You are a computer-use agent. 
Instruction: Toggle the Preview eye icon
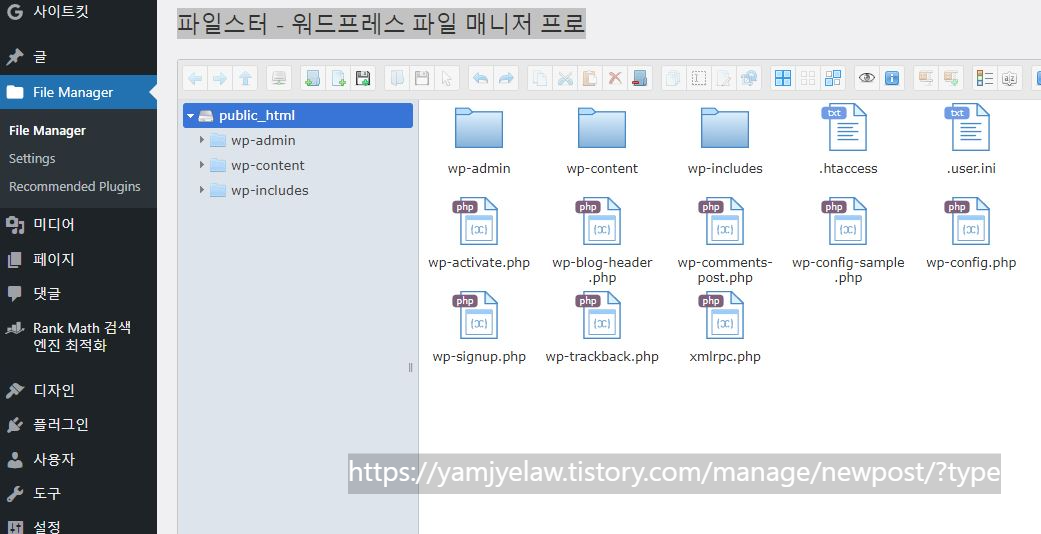point(866,78)
